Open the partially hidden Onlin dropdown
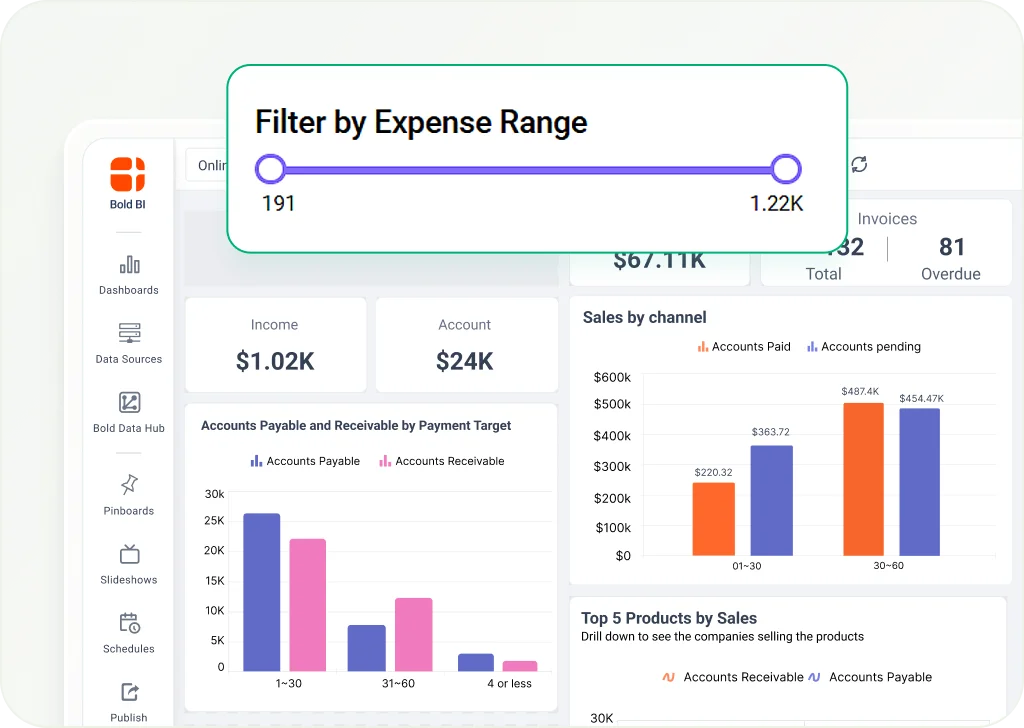Image resolution: width=1024 pixels, height=728 pixels. point(207,165)
